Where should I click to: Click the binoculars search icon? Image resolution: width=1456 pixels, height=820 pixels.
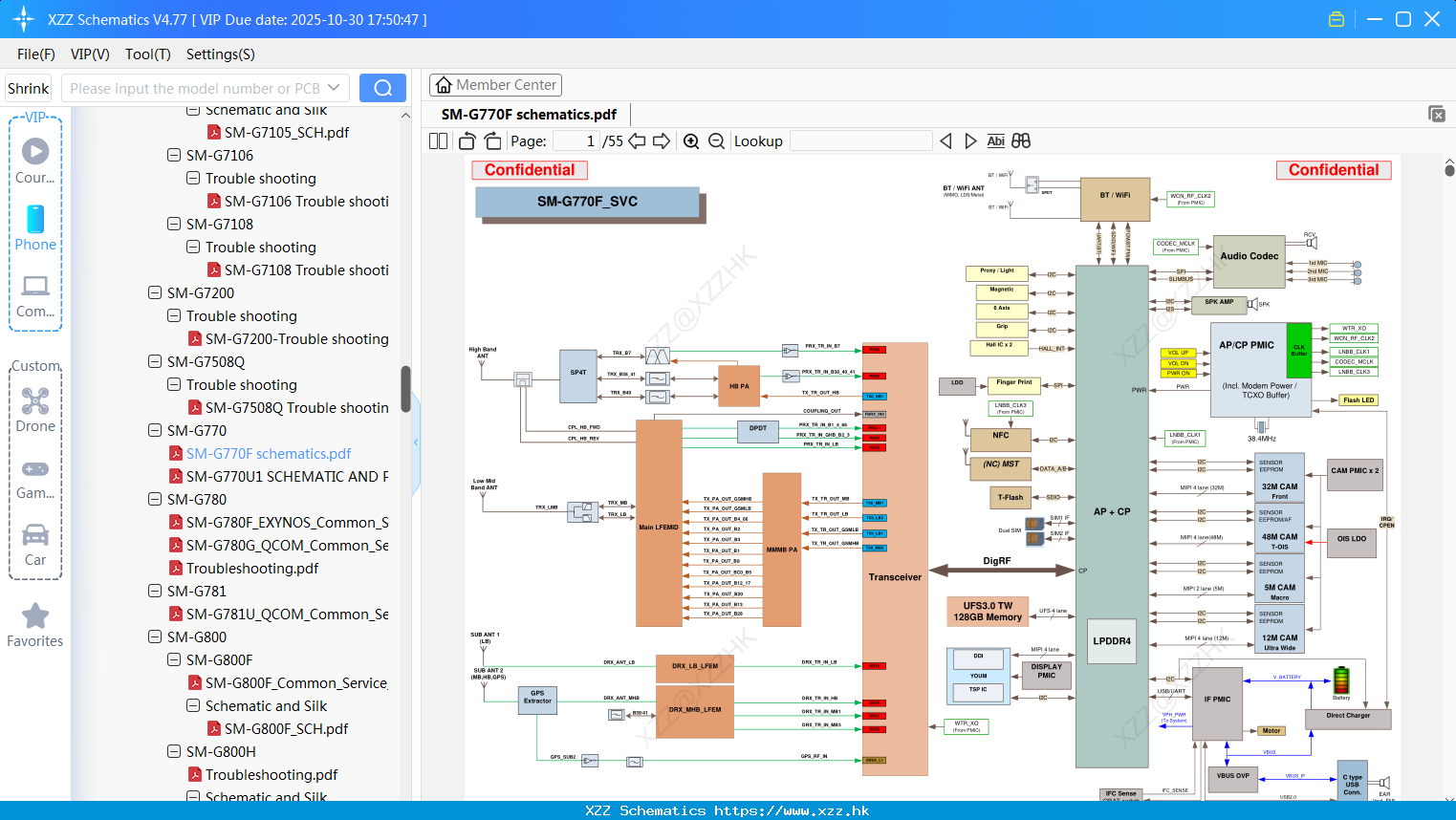tap(1021, 141)
